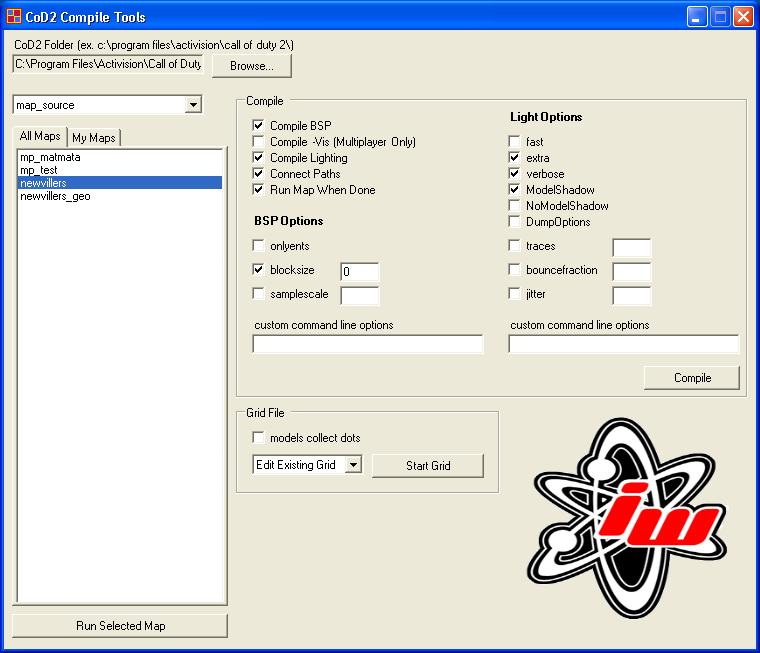Image resolution: width=760 pixels, height=653 pixels.
Task: Select mp_test in the map list
Action: 120,170
